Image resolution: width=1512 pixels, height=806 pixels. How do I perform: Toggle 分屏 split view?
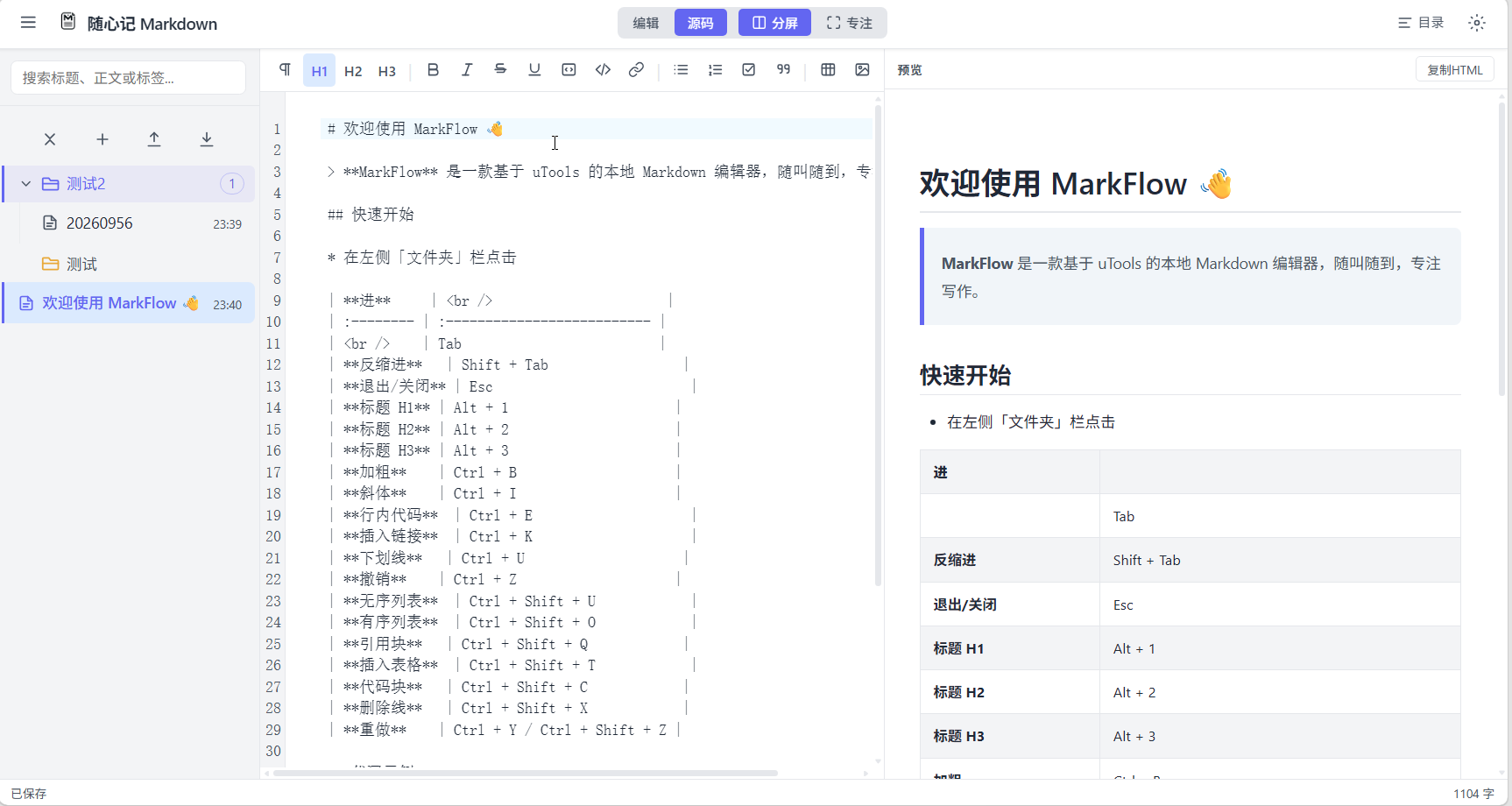775,23
